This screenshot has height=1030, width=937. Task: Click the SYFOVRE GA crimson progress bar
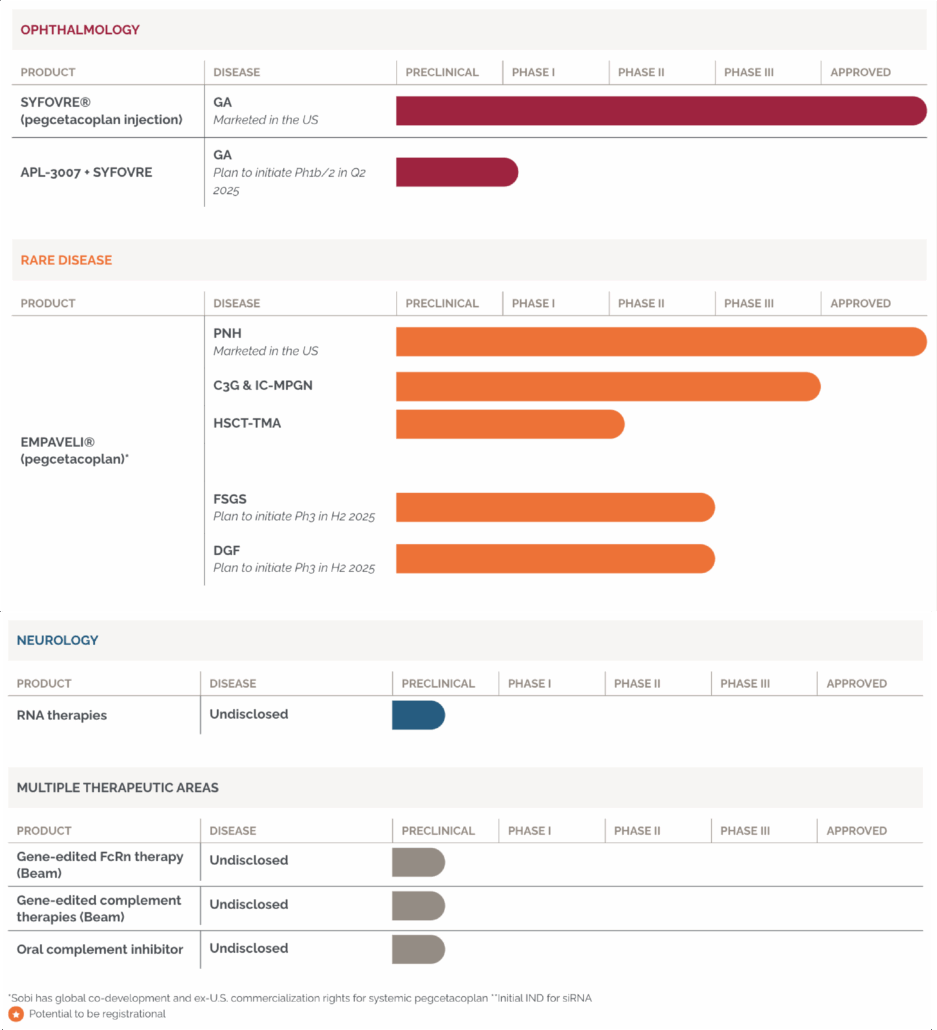[x=660, y=111]
